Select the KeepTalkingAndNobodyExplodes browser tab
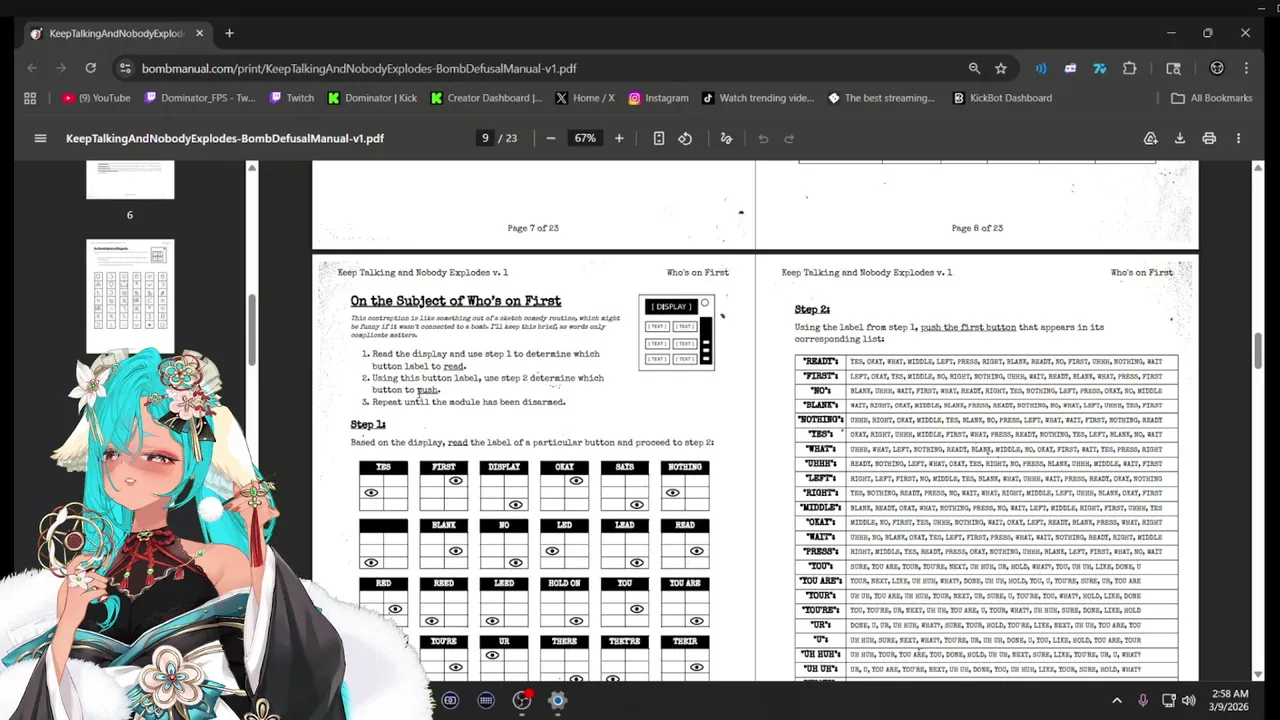The width and height of the screenshot is (1280, 720). (117, 33)
